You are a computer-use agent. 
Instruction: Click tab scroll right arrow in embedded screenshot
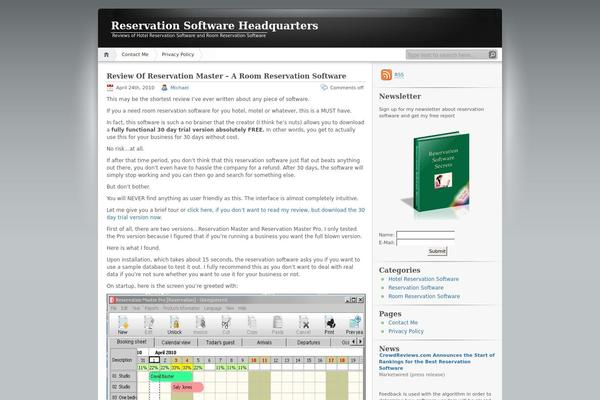pos(360,341)
